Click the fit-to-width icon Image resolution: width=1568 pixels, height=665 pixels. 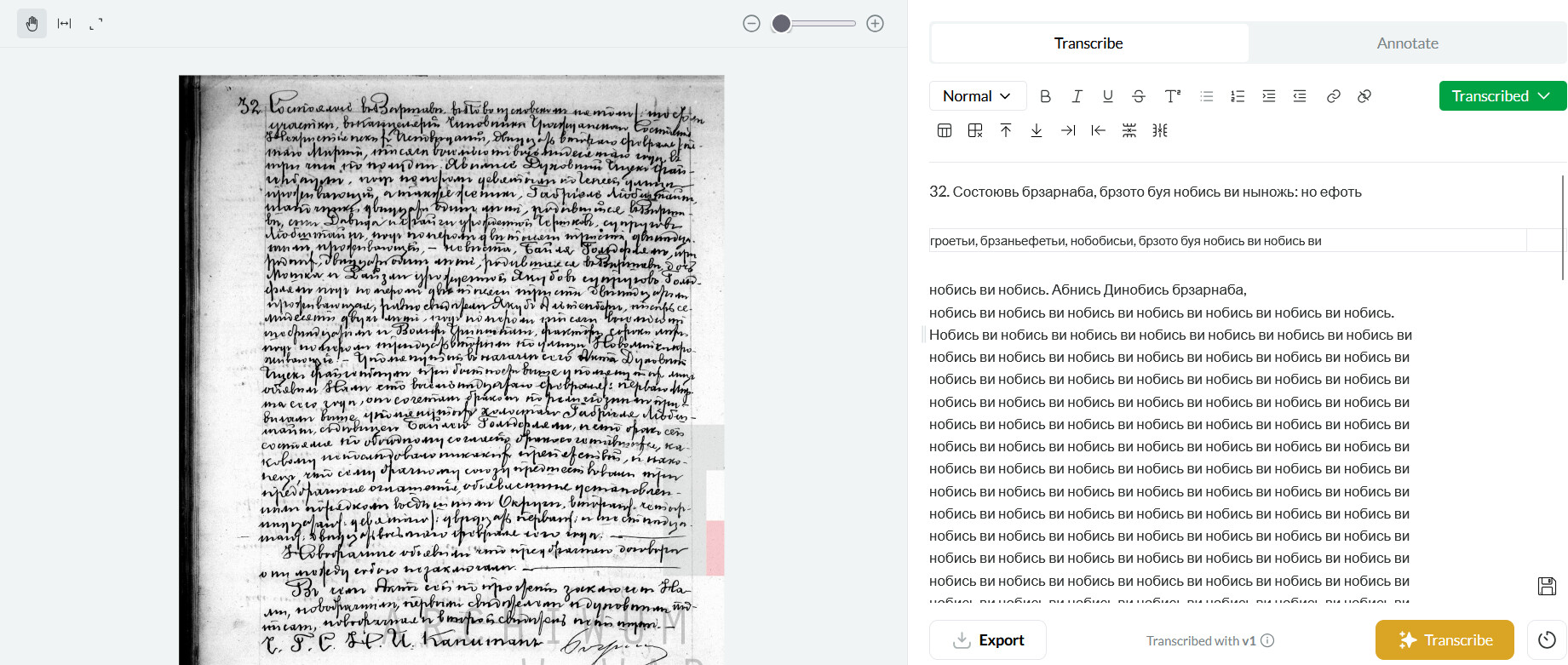coord(64,24)
